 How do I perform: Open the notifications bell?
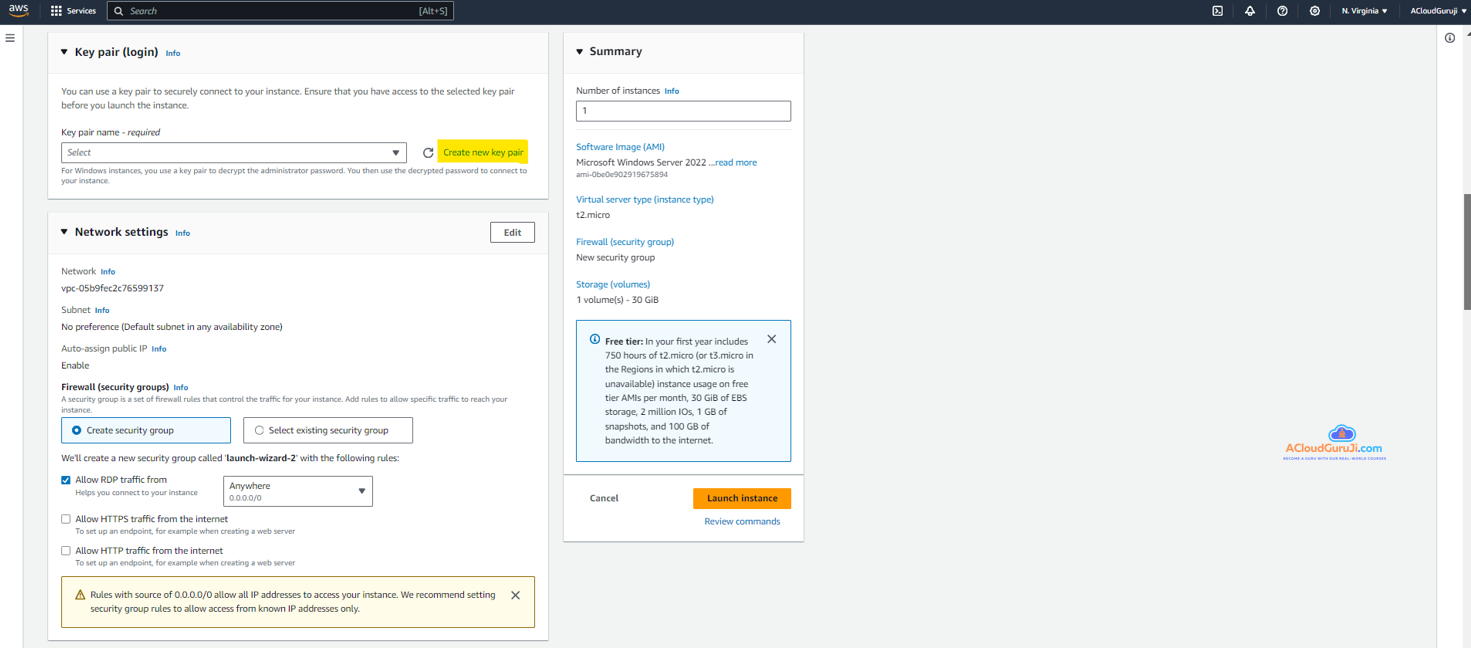[1249, 11]
